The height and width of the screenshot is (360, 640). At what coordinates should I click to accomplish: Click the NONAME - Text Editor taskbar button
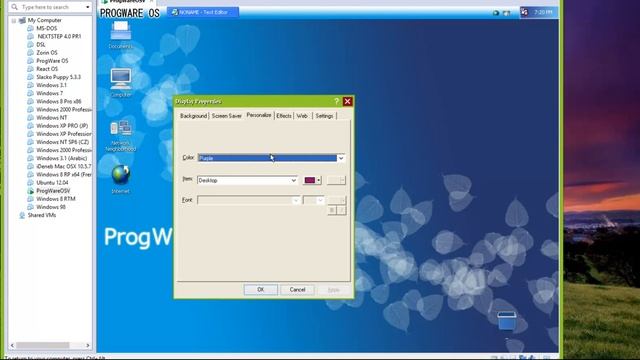point(203,12)
